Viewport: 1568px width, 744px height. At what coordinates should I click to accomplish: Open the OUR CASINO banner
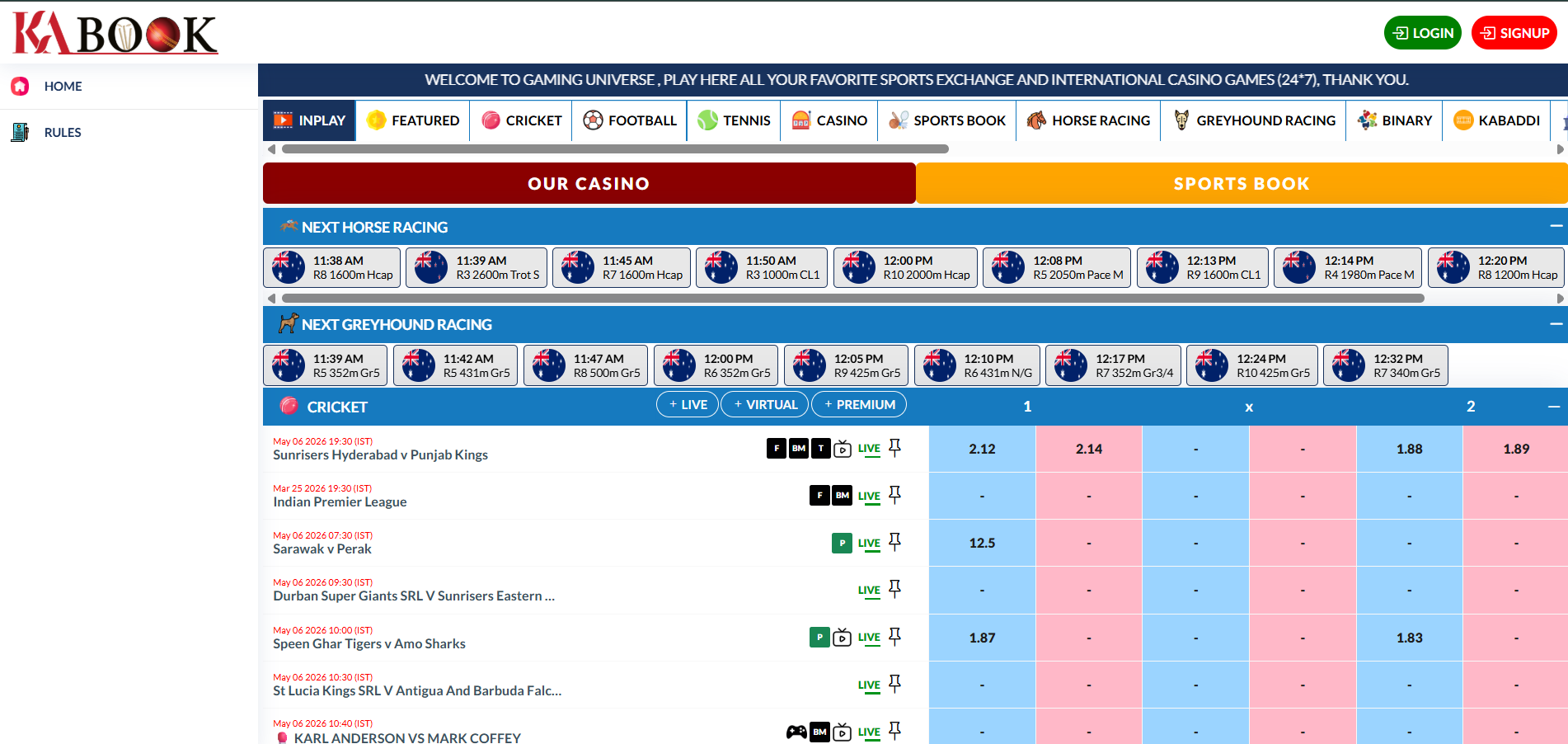click(x=589, y=183)
